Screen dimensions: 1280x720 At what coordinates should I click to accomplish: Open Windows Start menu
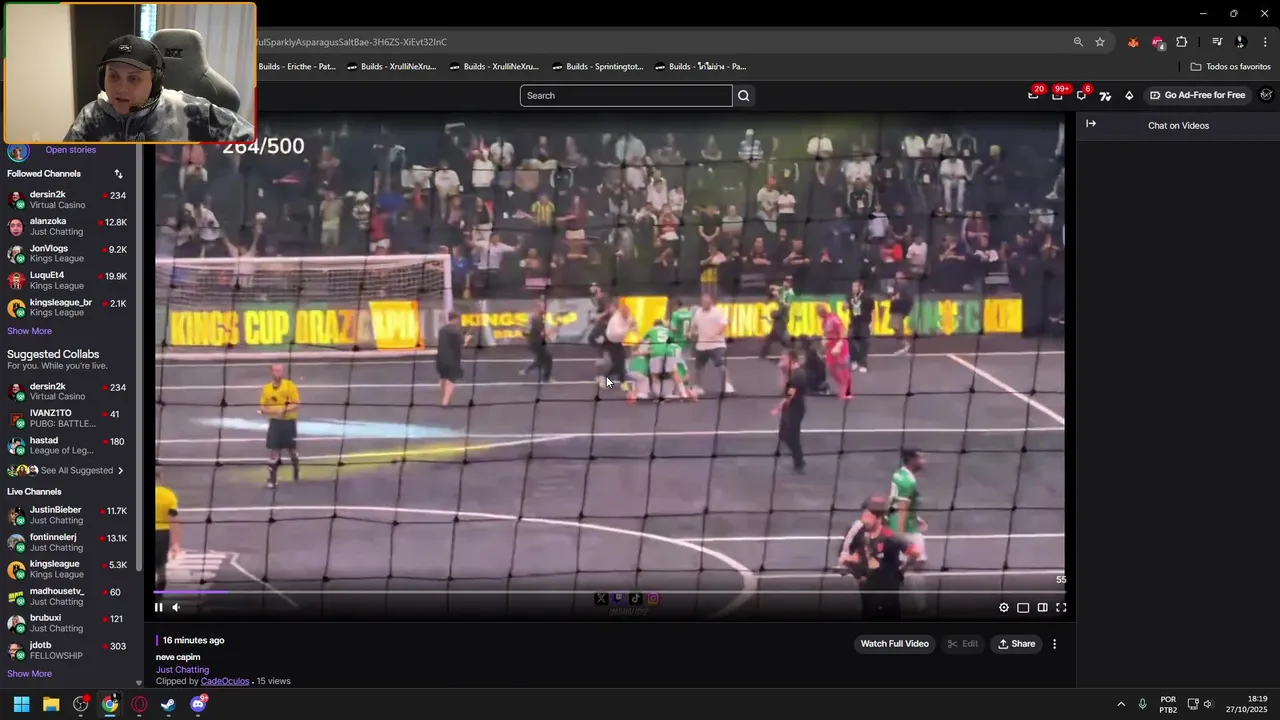click(x=21, y=704)
